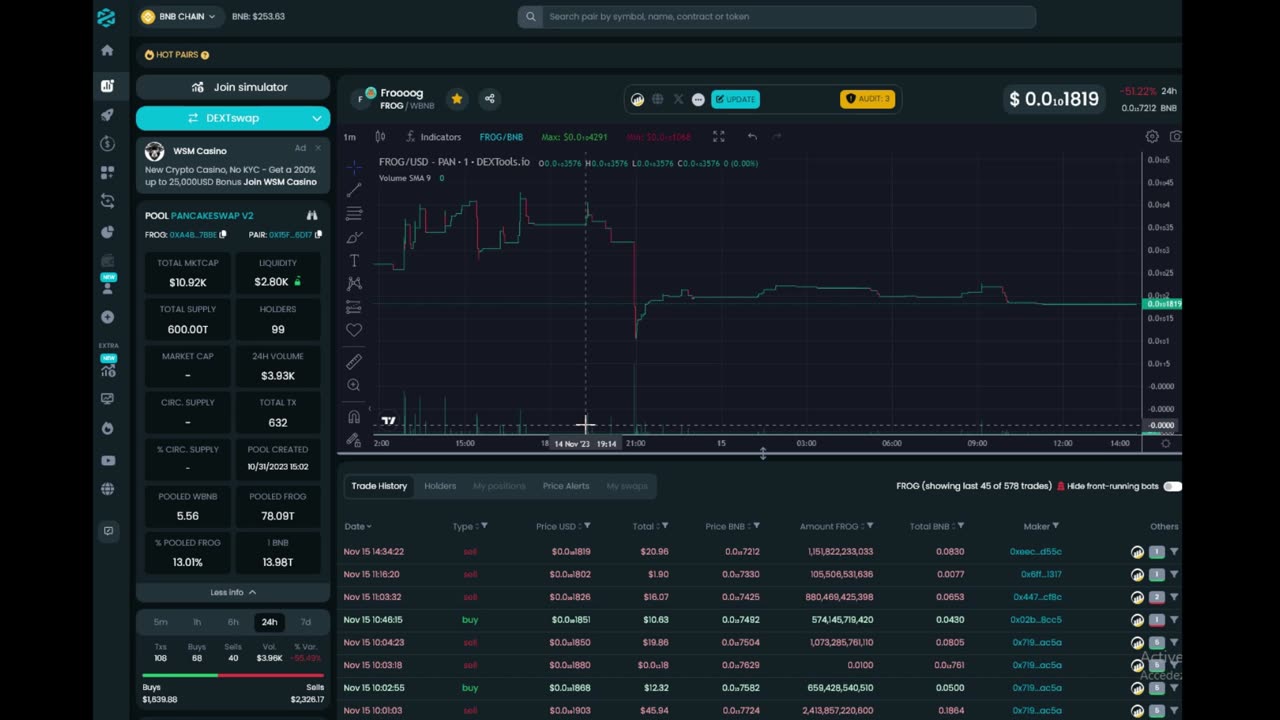Switch to the Holders tab

coord(440,486)
